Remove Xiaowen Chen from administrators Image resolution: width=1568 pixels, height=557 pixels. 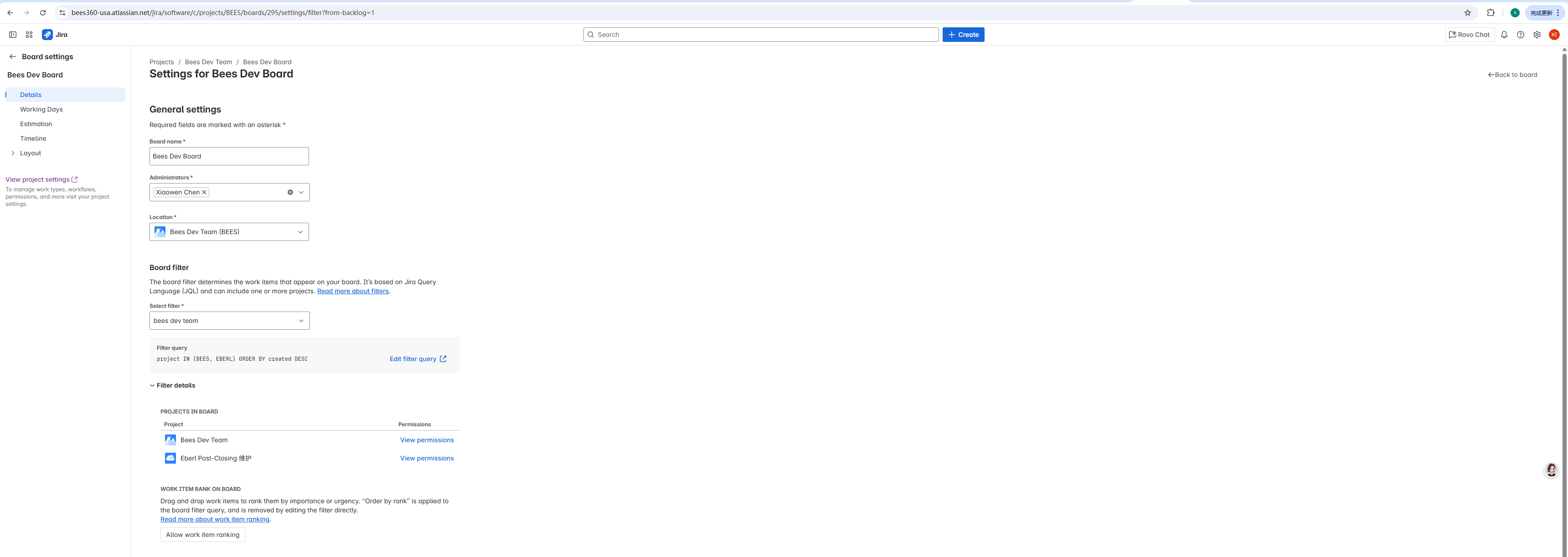coord(205,192)
